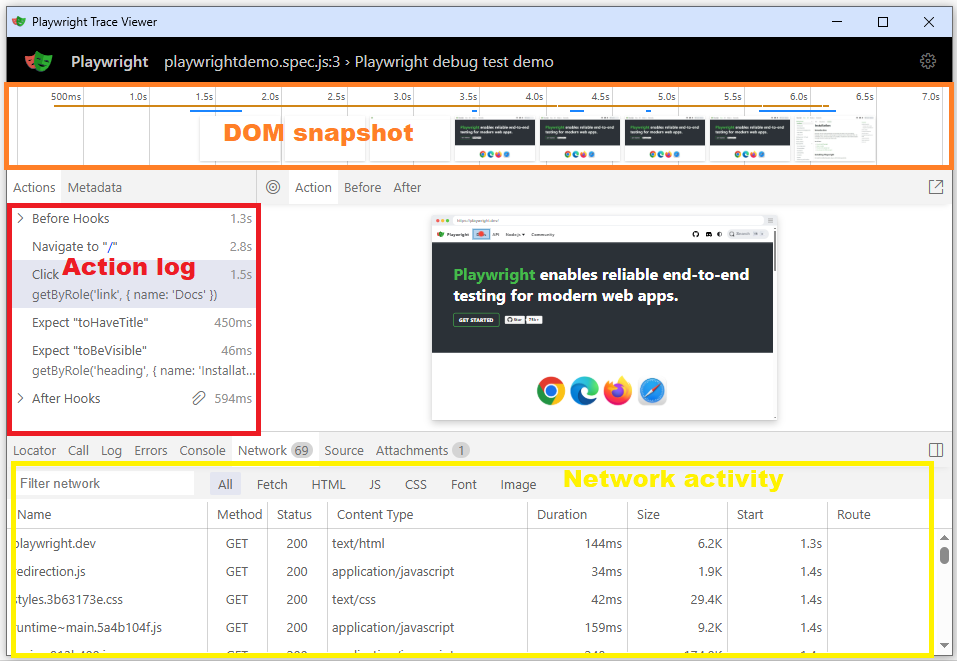Click Playwright icon in window title bar
The height and width of the screenshot is (661, 957).
tap(19, 21)
